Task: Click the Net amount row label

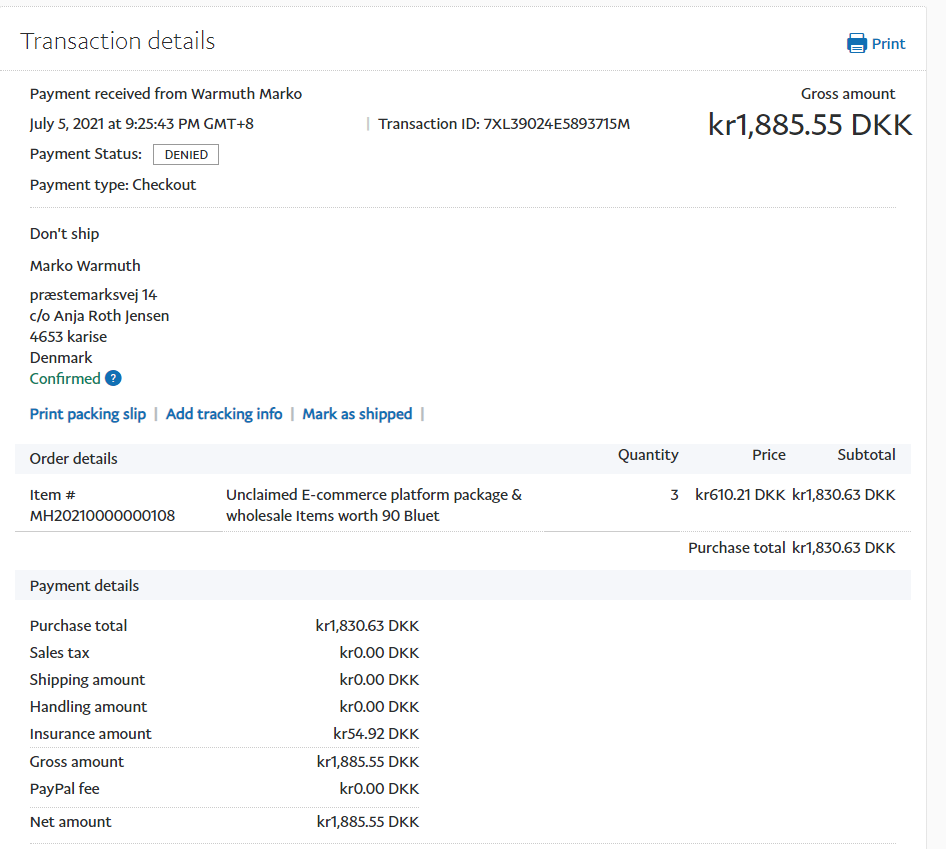Action: pos(71,822)
